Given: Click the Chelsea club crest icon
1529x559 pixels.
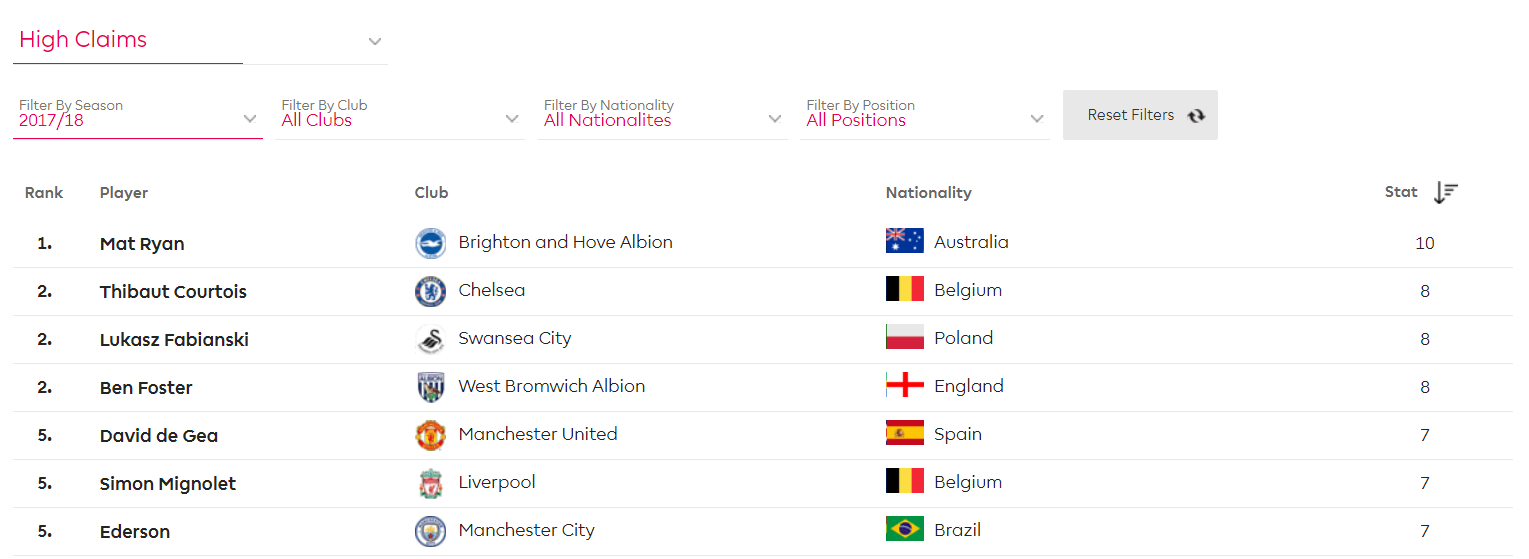Looking at the screenshot, I should pyautogui.click(x=430, y=291).
